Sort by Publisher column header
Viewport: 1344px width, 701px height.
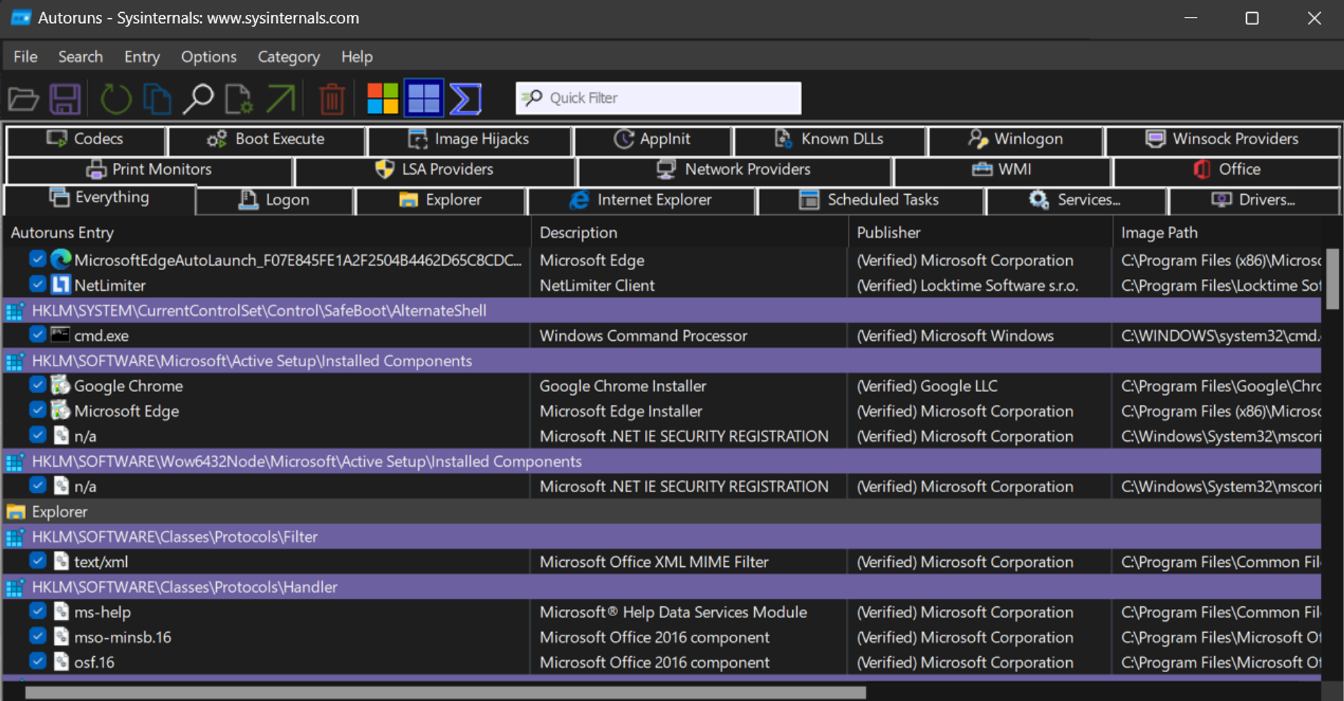(979, 232)
